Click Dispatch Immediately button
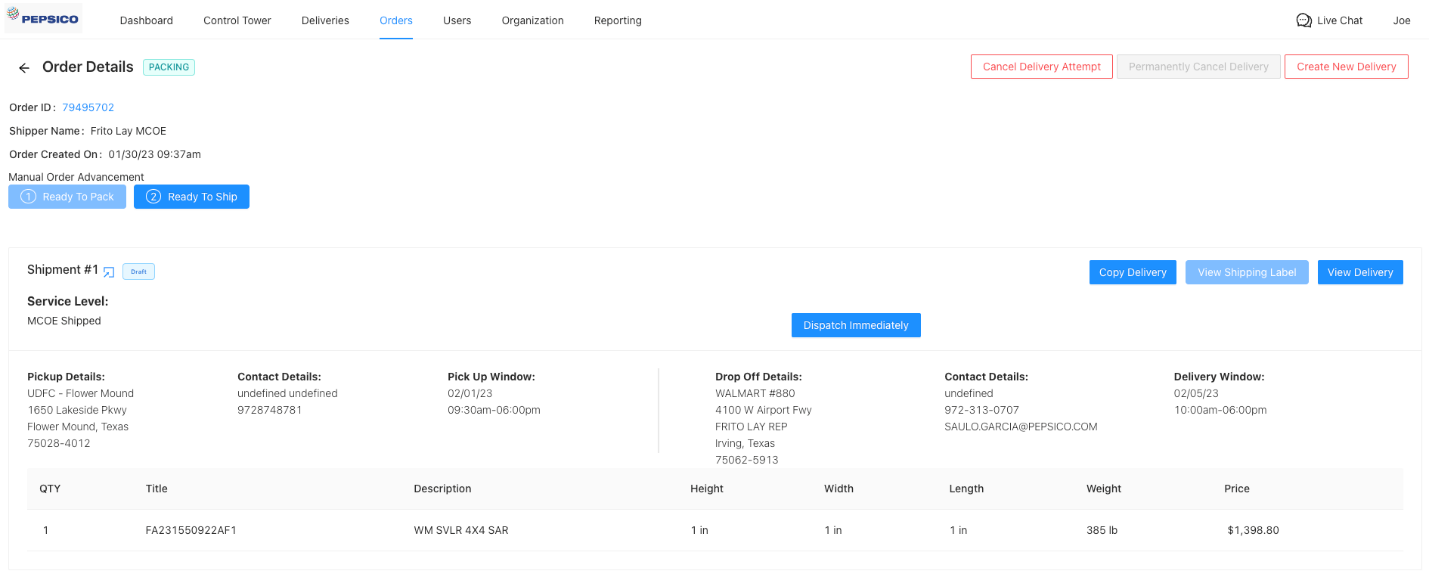1429x574 pixels. (x=856, y=325)
